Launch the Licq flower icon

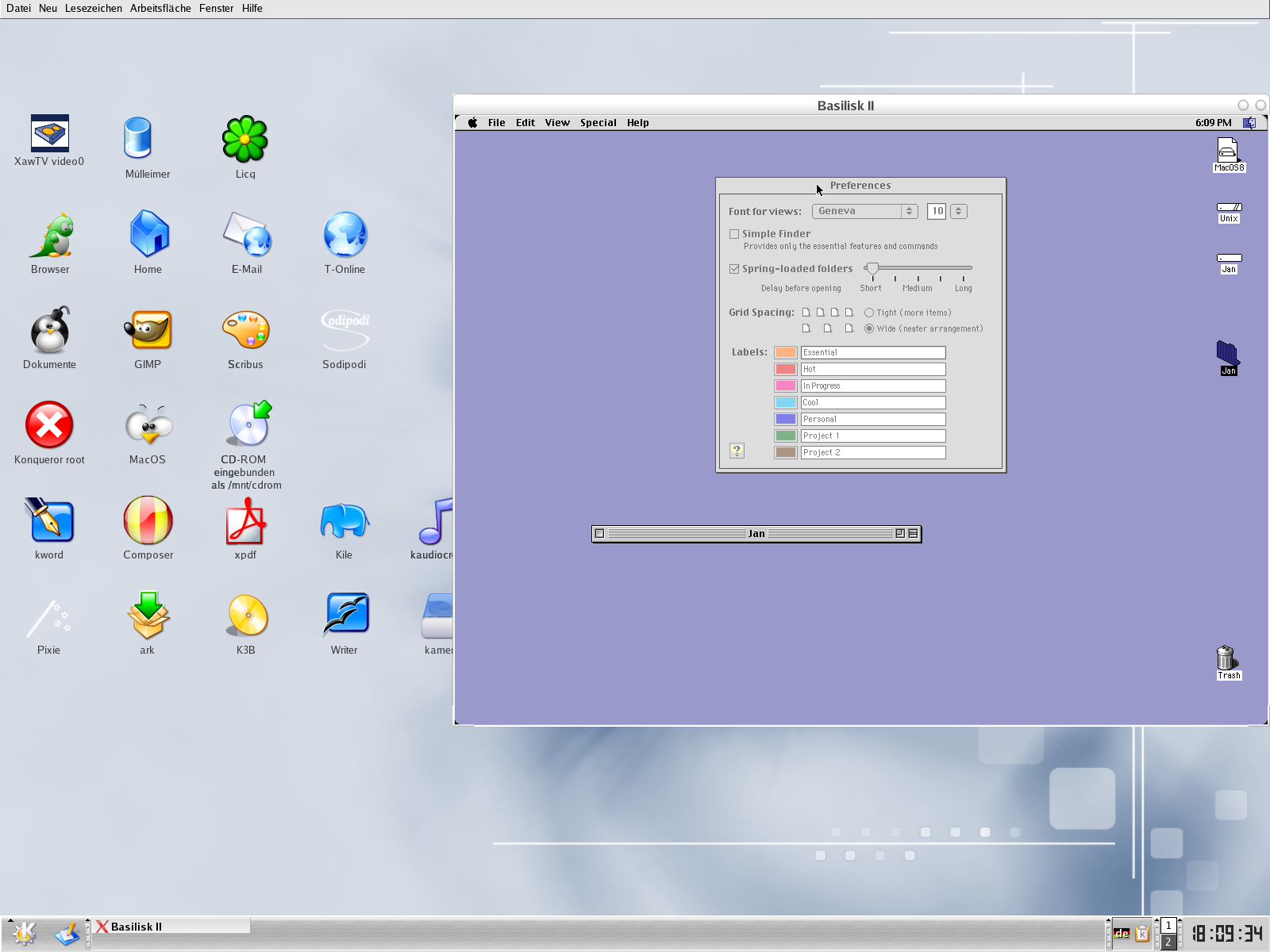(x=245, y=139)
